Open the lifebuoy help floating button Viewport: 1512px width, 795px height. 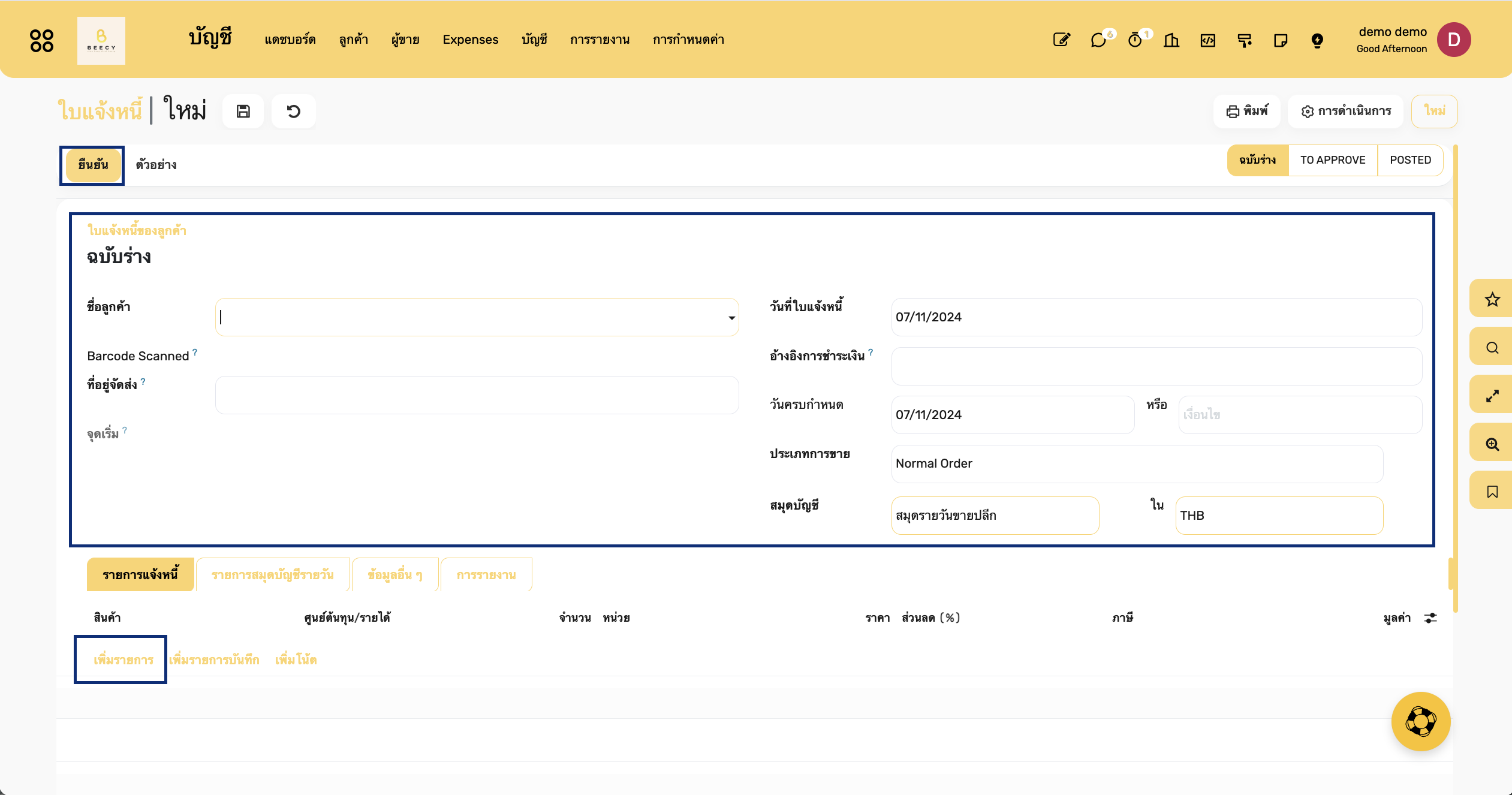pyautogui.click(x=1421, y=721)
